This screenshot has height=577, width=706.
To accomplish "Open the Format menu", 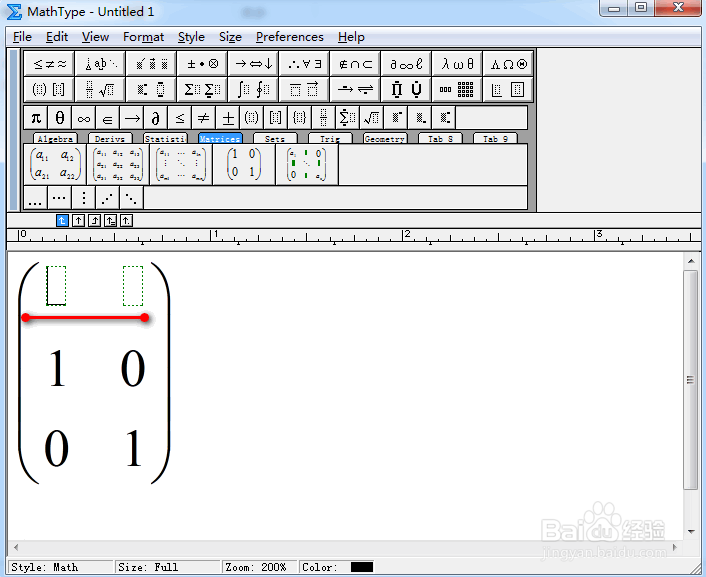I will 144,37.
